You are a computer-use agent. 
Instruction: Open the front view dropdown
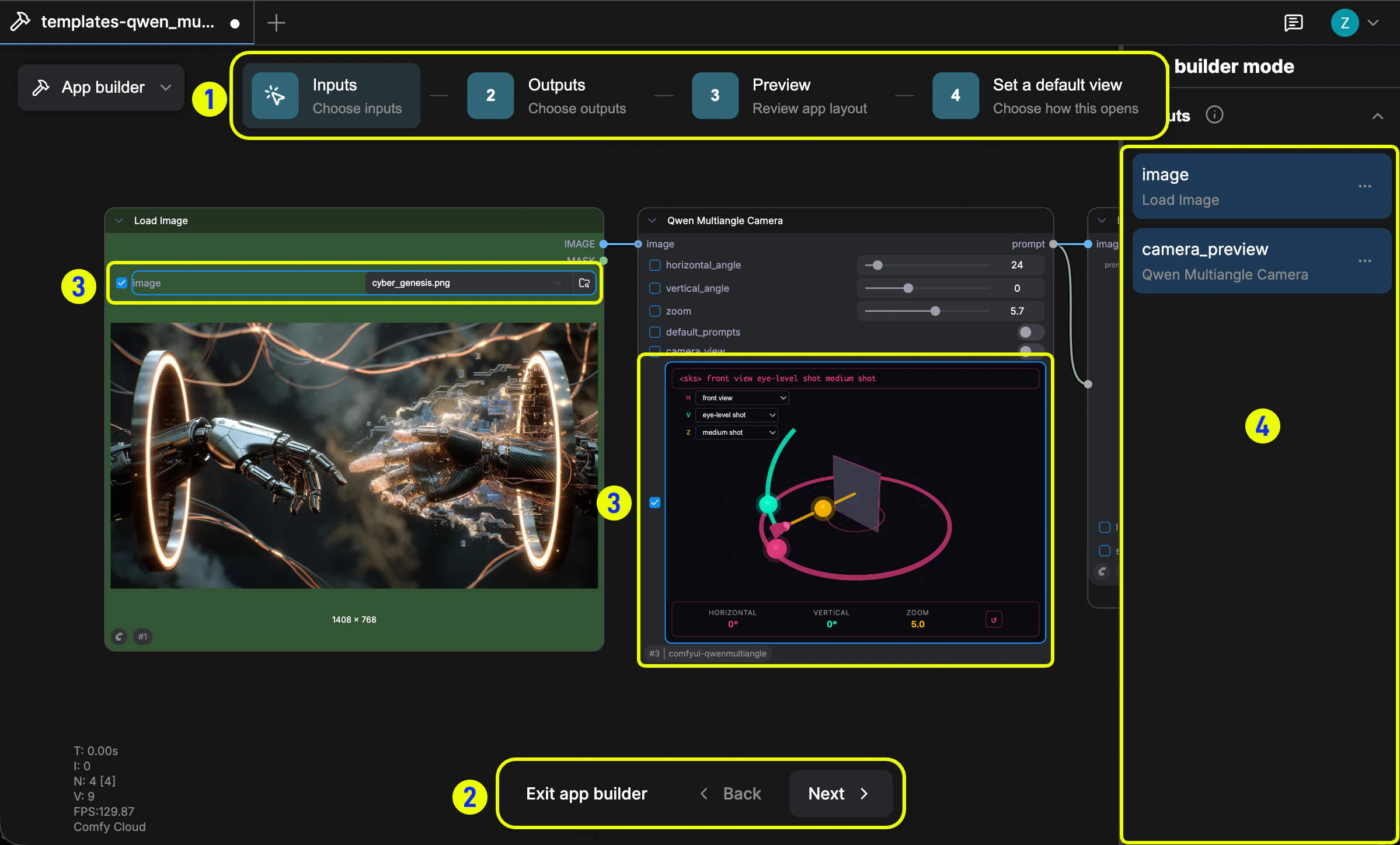741,397
